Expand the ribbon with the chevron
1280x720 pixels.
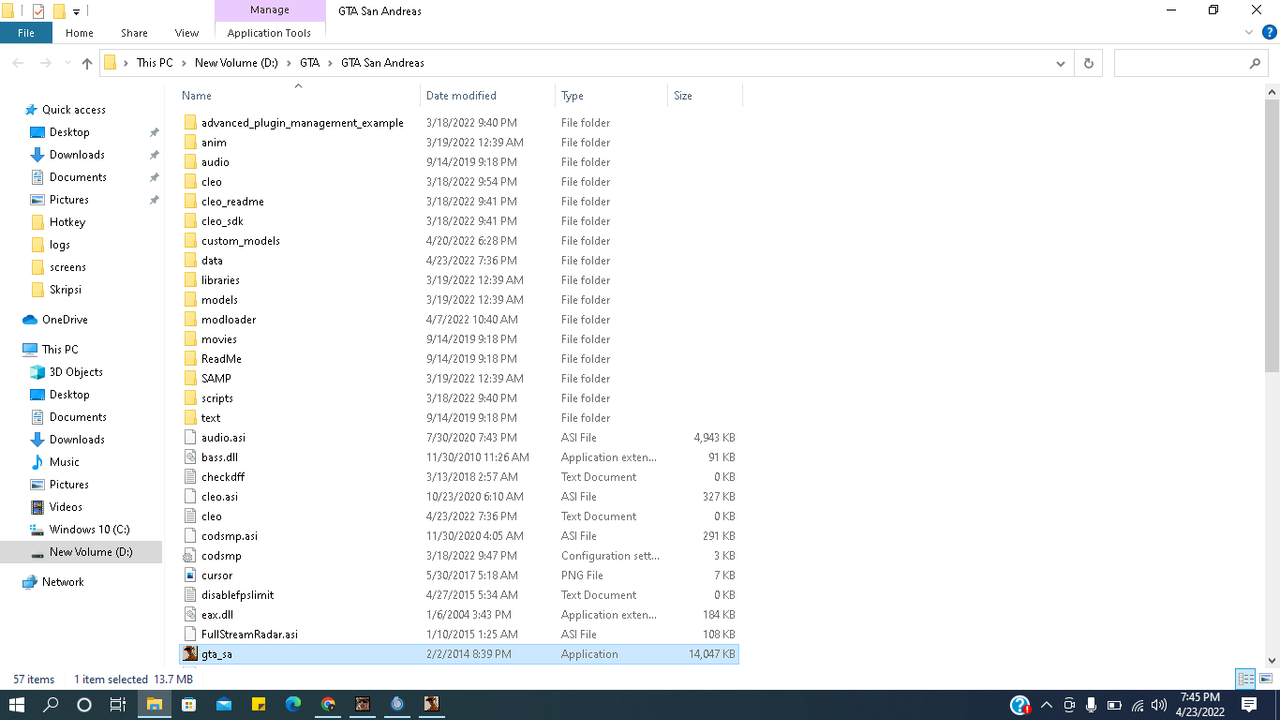(x=1250, y=33)
